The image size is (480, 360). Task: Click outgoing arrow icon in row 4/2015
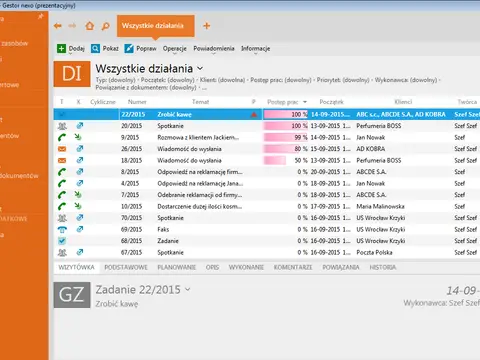[x=79, y=183]
